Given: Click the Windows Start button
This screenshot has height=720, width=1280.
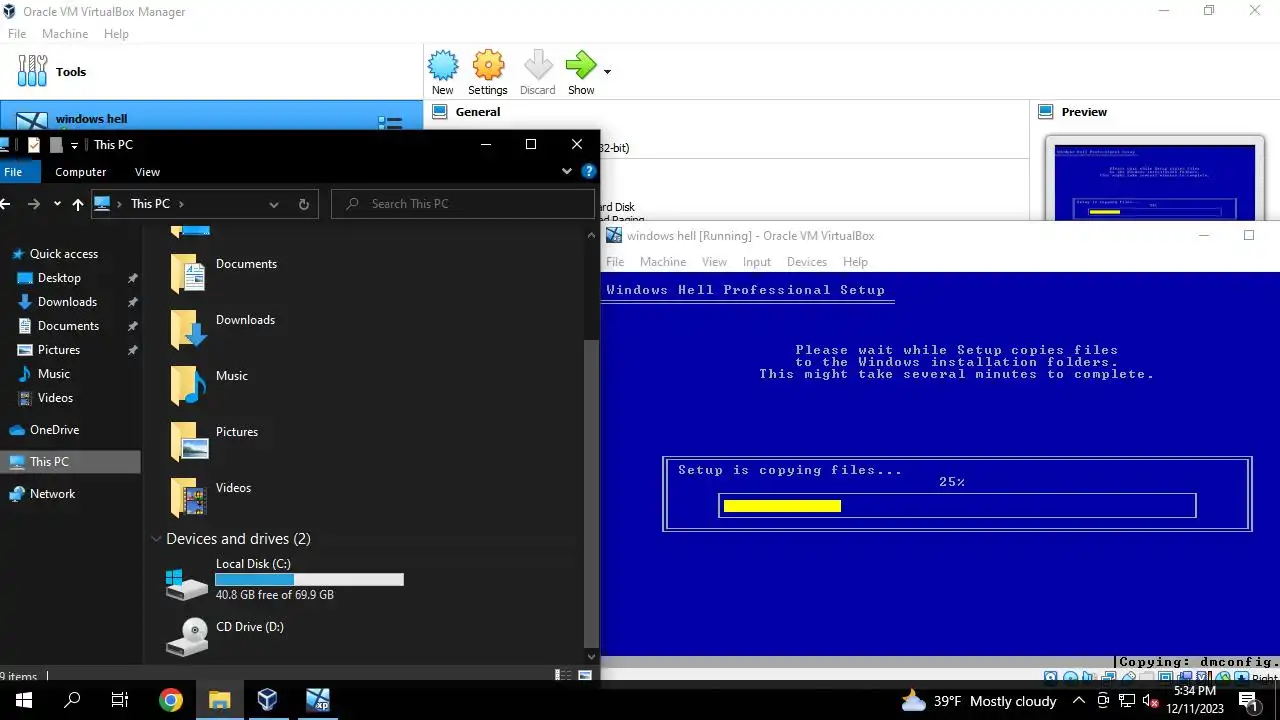Looking at the screenshot, I should [24, 701].
